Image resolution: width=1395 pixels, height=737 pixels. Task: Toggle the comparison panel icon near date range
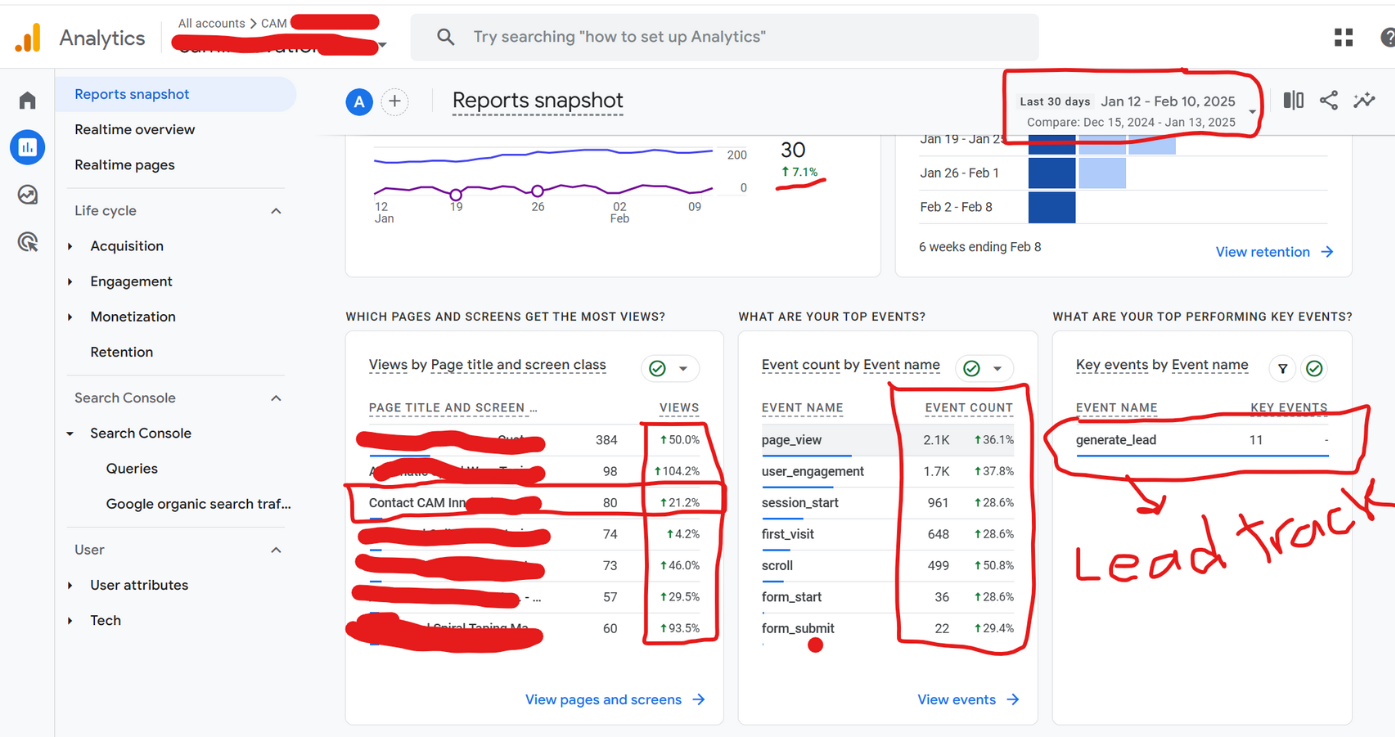click(x=1295, y=100)
